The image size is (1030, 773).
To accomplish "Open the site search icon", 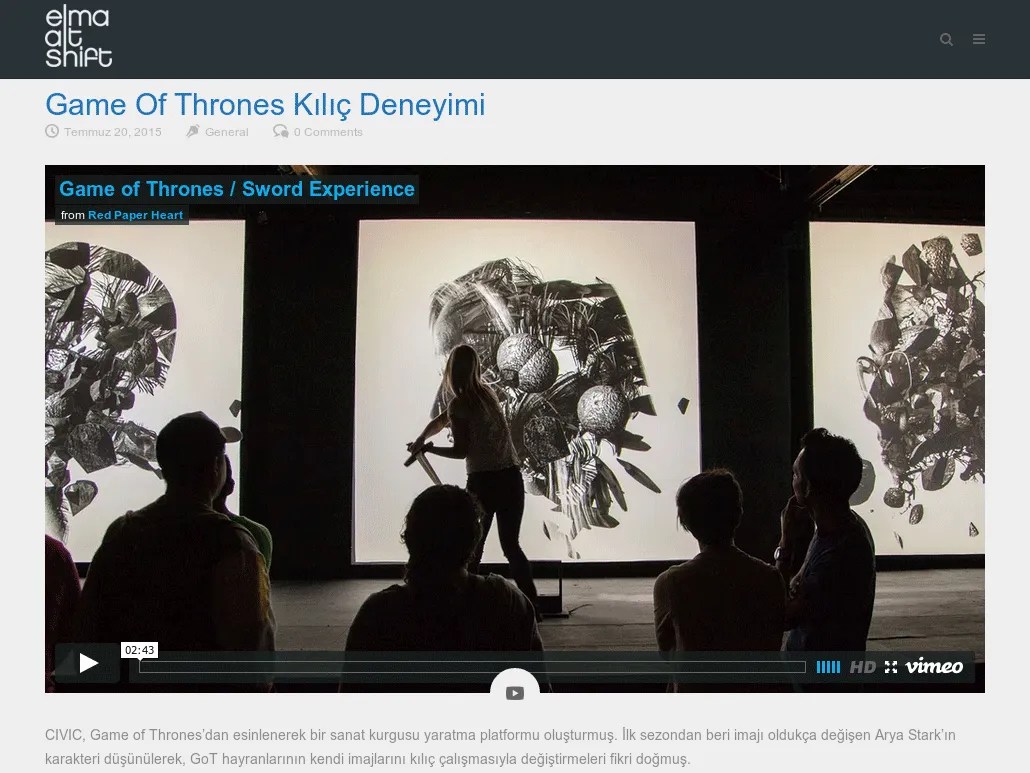I will [946, 39].
